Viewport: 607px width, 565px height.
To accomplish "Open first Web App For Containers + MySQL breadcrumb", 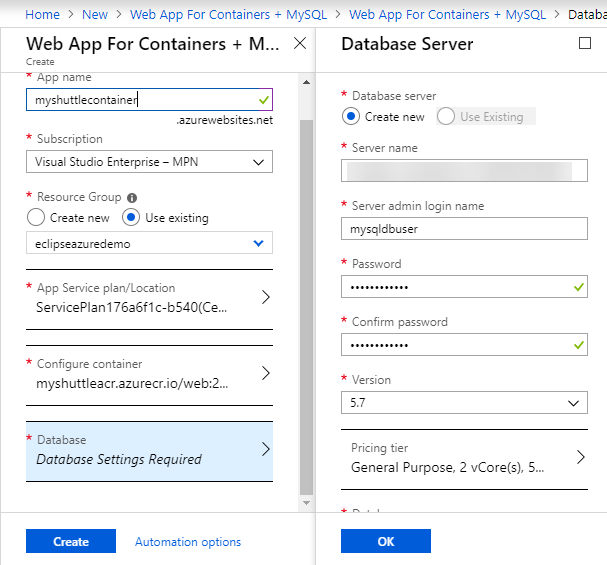I will 228,15.
